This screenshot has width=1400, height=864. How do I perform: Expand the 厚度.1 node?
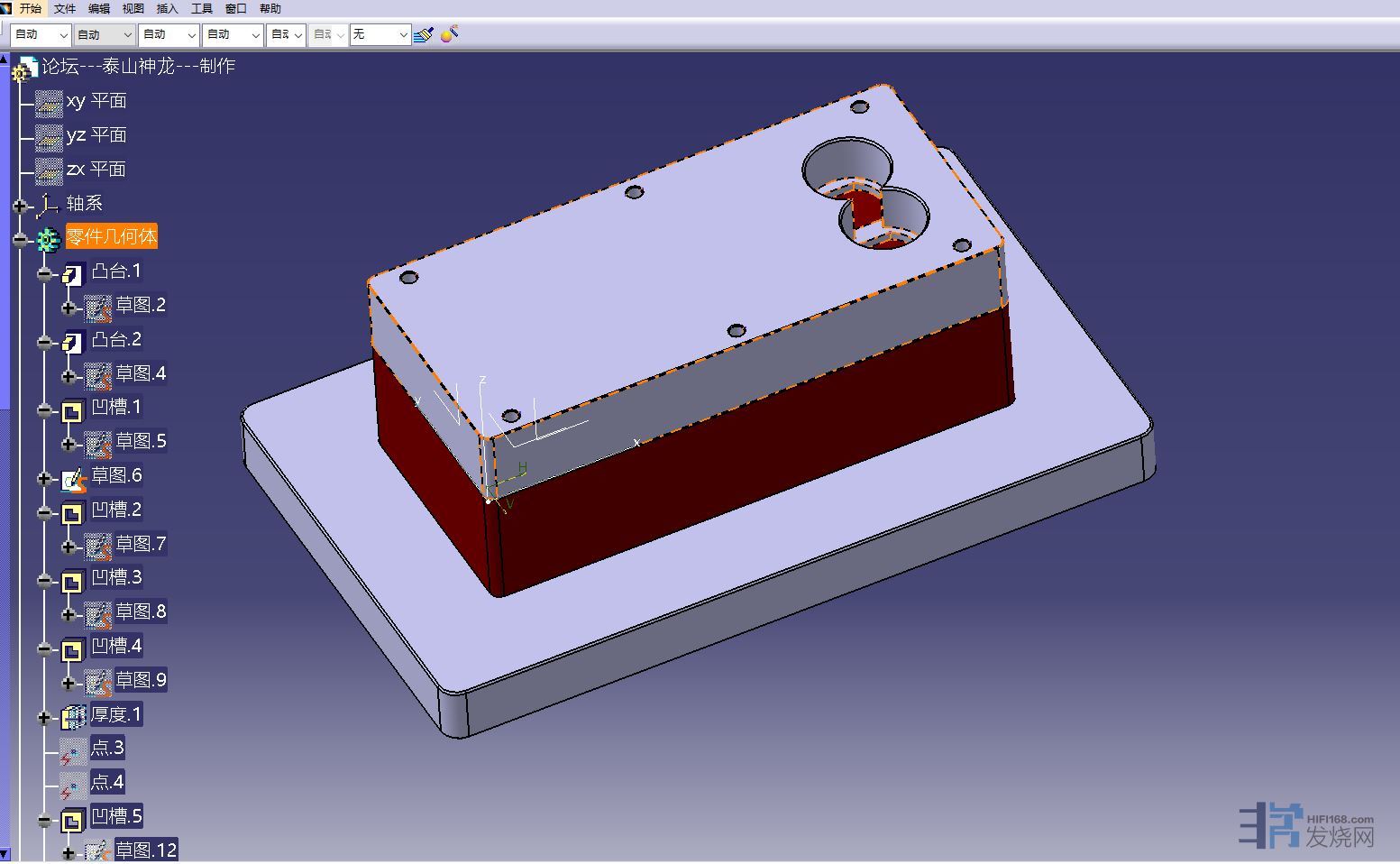(44, 718)
